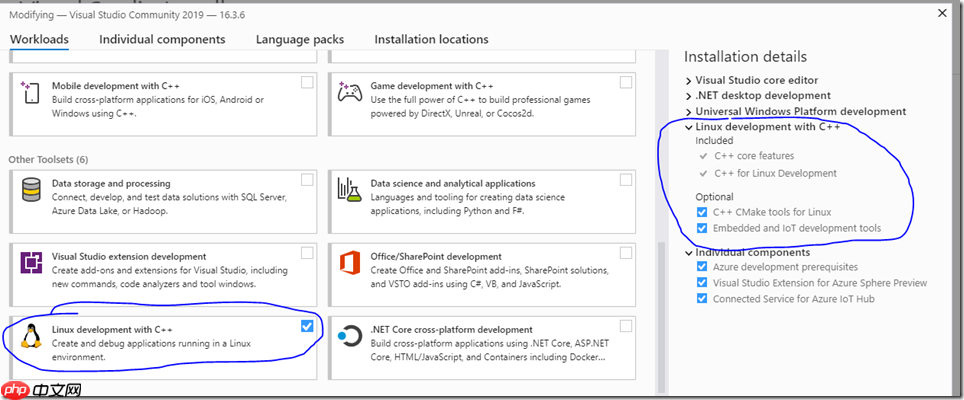964x400 pixels.
Task: Click 'Office/SharePoint development' title text
Action: coord(436,257)
